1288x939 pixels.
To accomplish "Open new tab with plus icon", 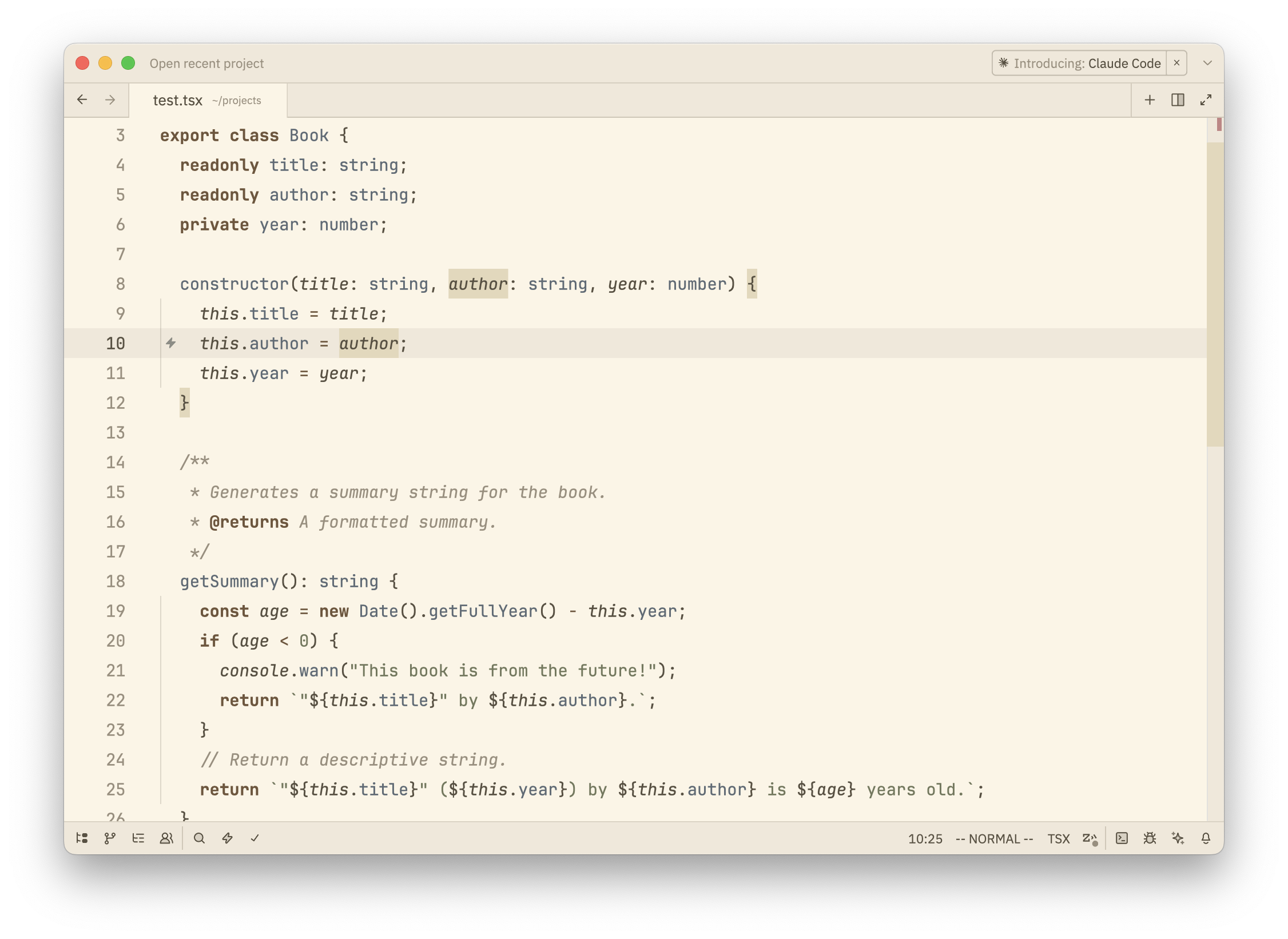I will [1150, 100].
